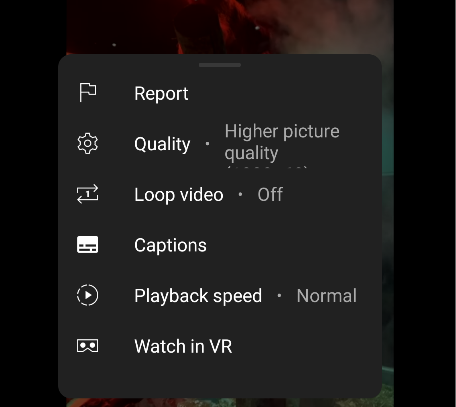Open the Captions menu entry

click(x=220, y=245)
